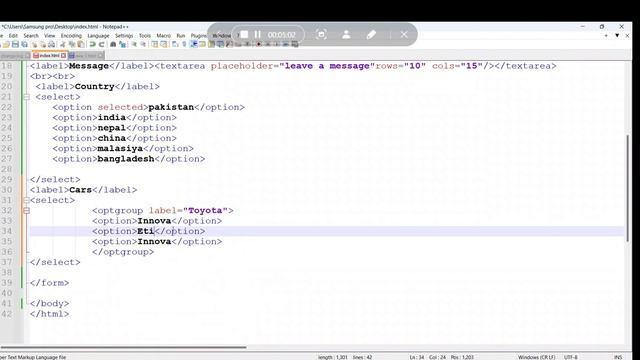This screenshot has width=640, height=360.
Task: Click the Copy toolbar icon
Action: (x=72, y=44)
